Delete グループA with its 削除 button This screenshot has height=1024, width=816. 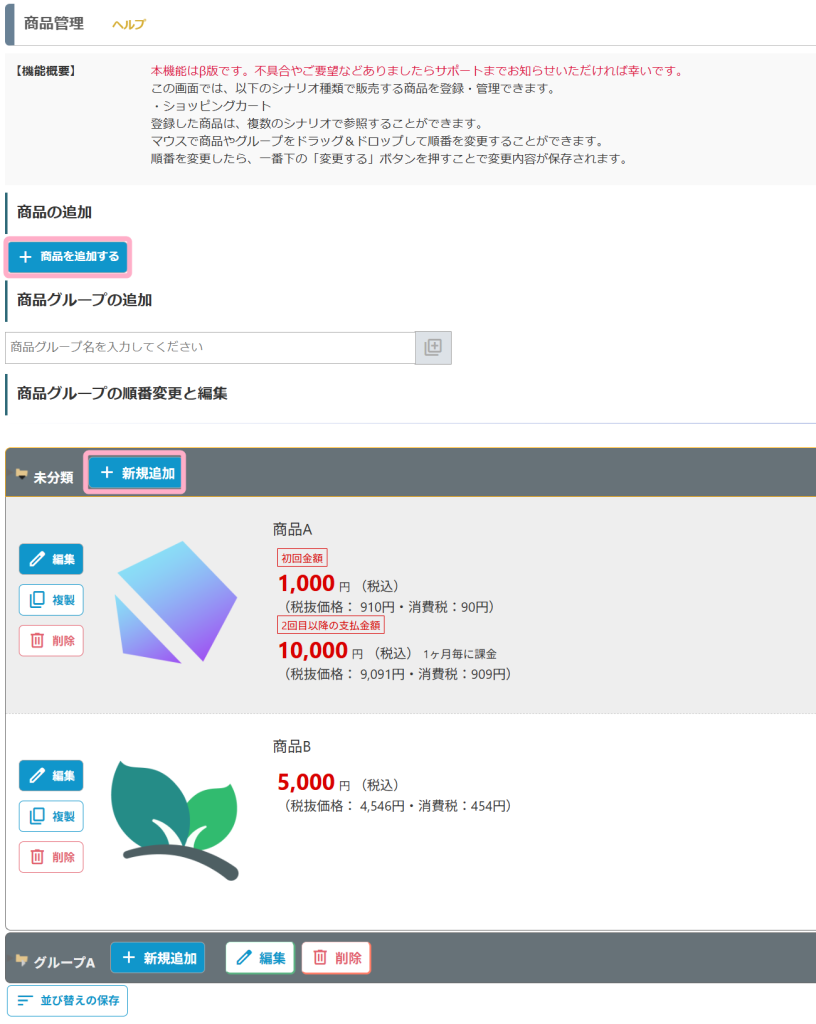click(x=336, y=958)
